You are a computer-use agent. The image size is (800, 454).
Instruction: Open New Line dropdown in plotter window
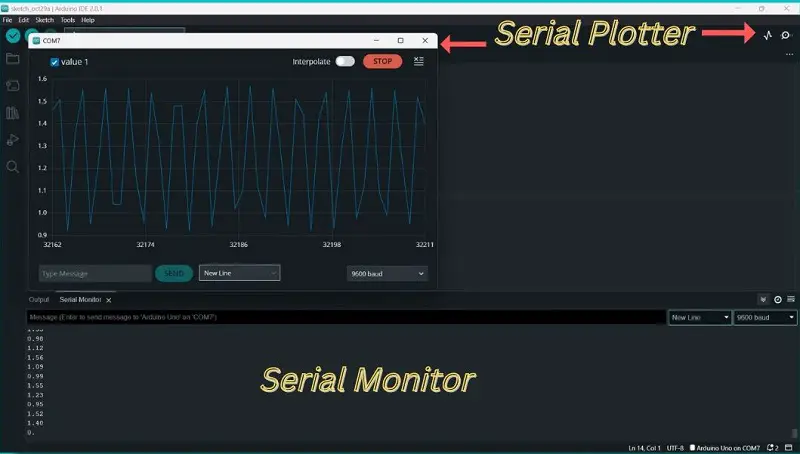tap(239, 273)
